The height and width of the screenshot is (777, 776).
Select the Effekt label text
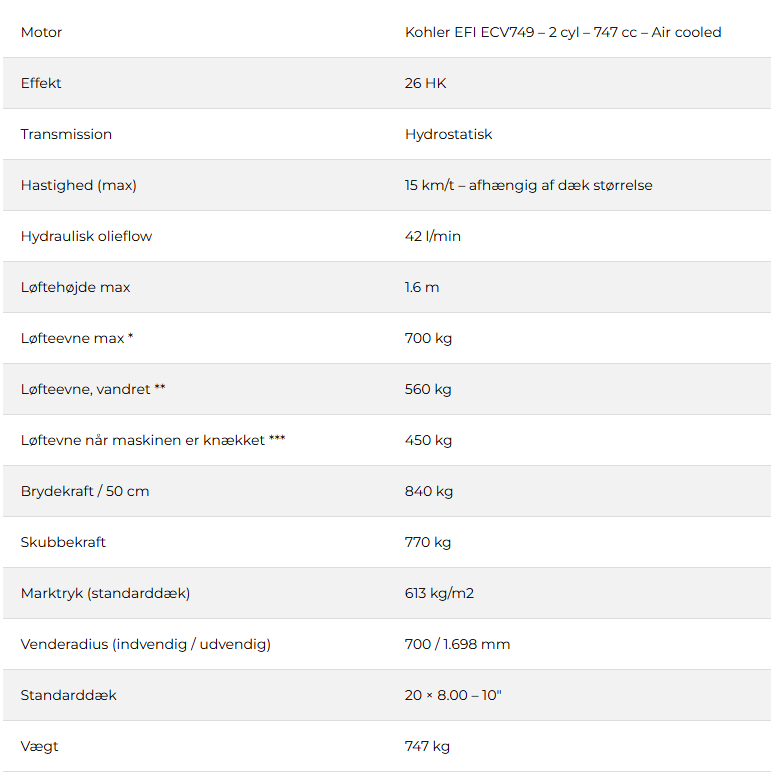click(x=41, y=83)
